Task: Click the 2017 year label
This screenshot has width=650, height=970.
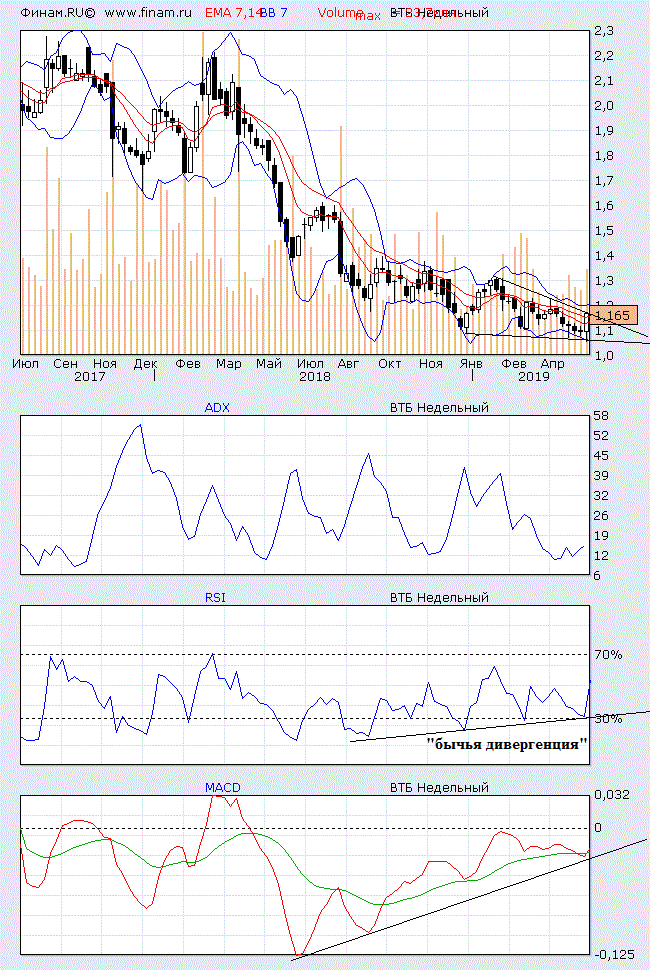Action: [x=90, y=377]
